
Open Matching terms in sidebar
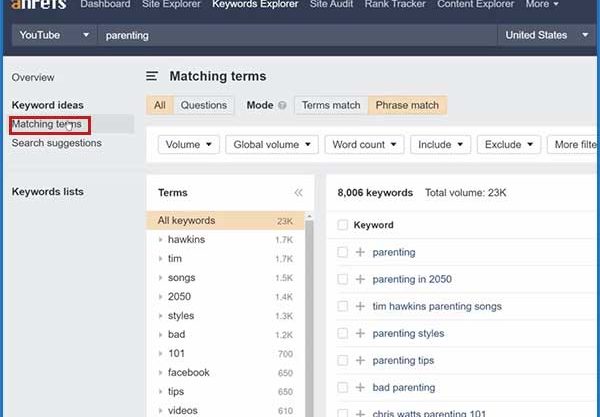click(x=47, y=124)
